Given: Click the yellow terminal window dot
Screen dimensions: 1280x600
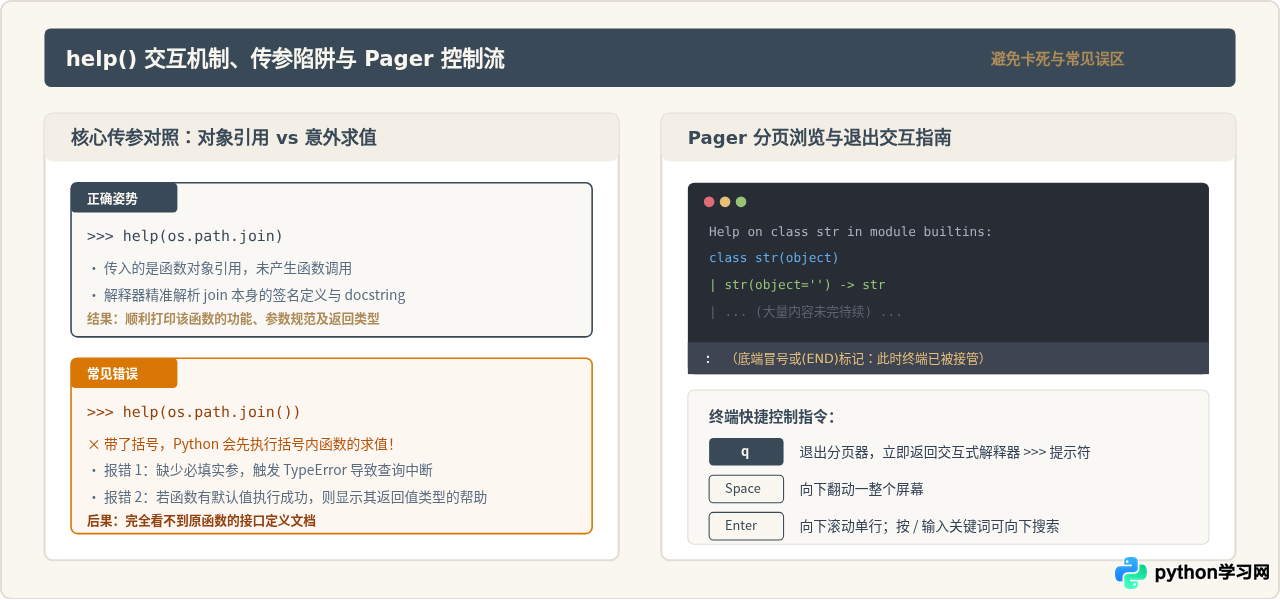Looking at the screenshot, I should pos(725,202).
